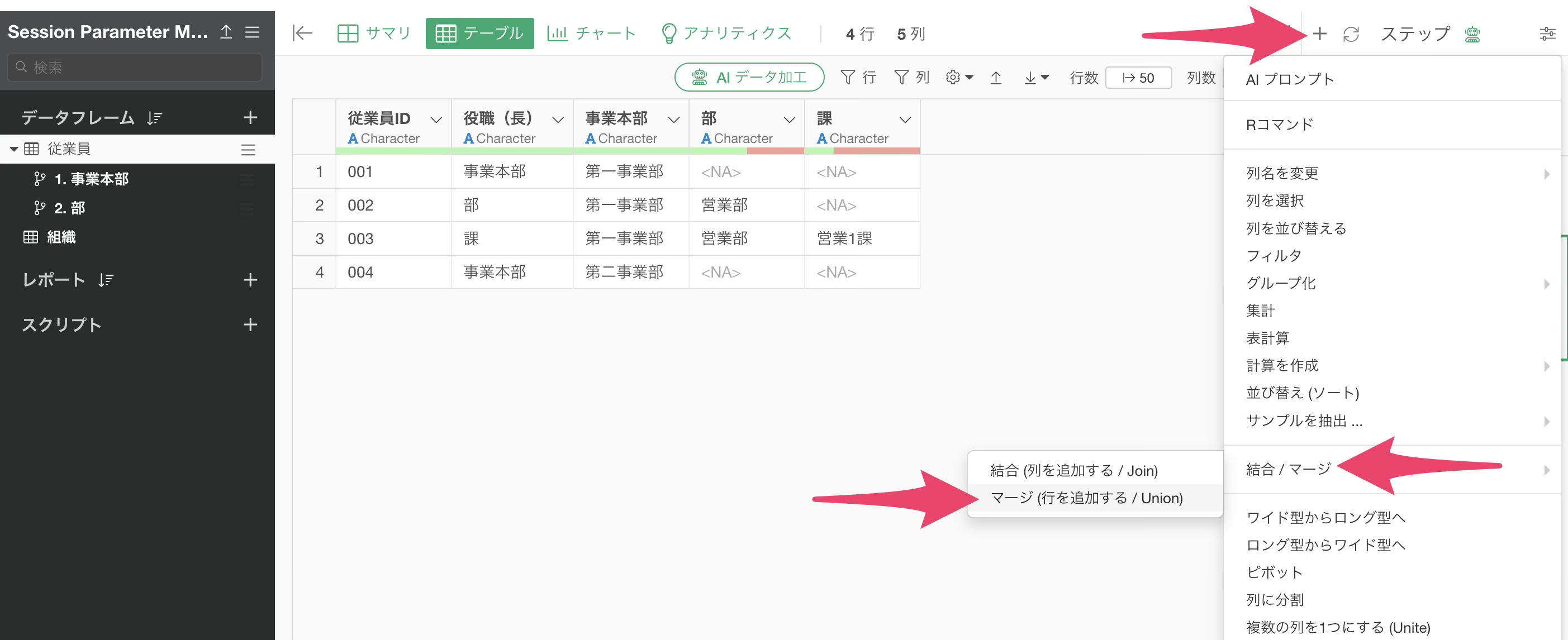Open the gear settings dropdown in the table toolbar
This screenshot has width=1568, height=640.
(x=959, y=78)
